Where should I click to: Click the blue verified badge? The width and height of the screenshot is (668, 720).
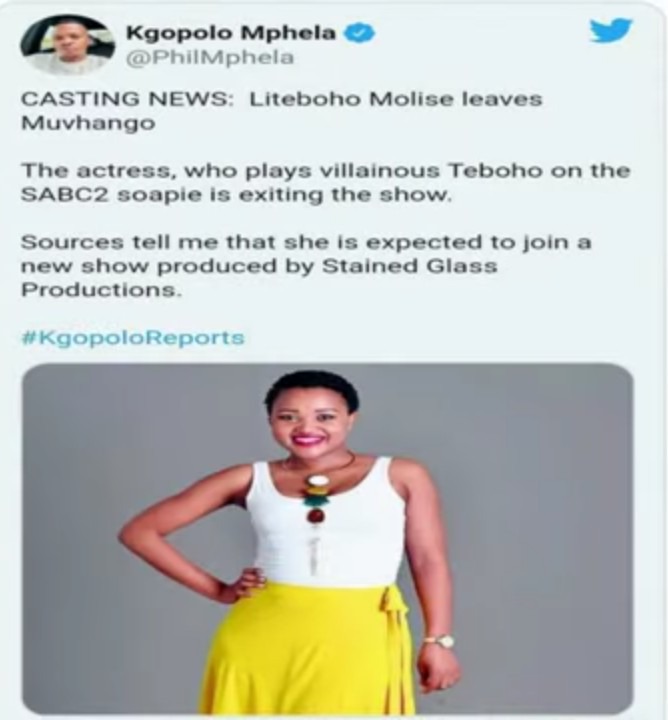[x=359, y=33]
